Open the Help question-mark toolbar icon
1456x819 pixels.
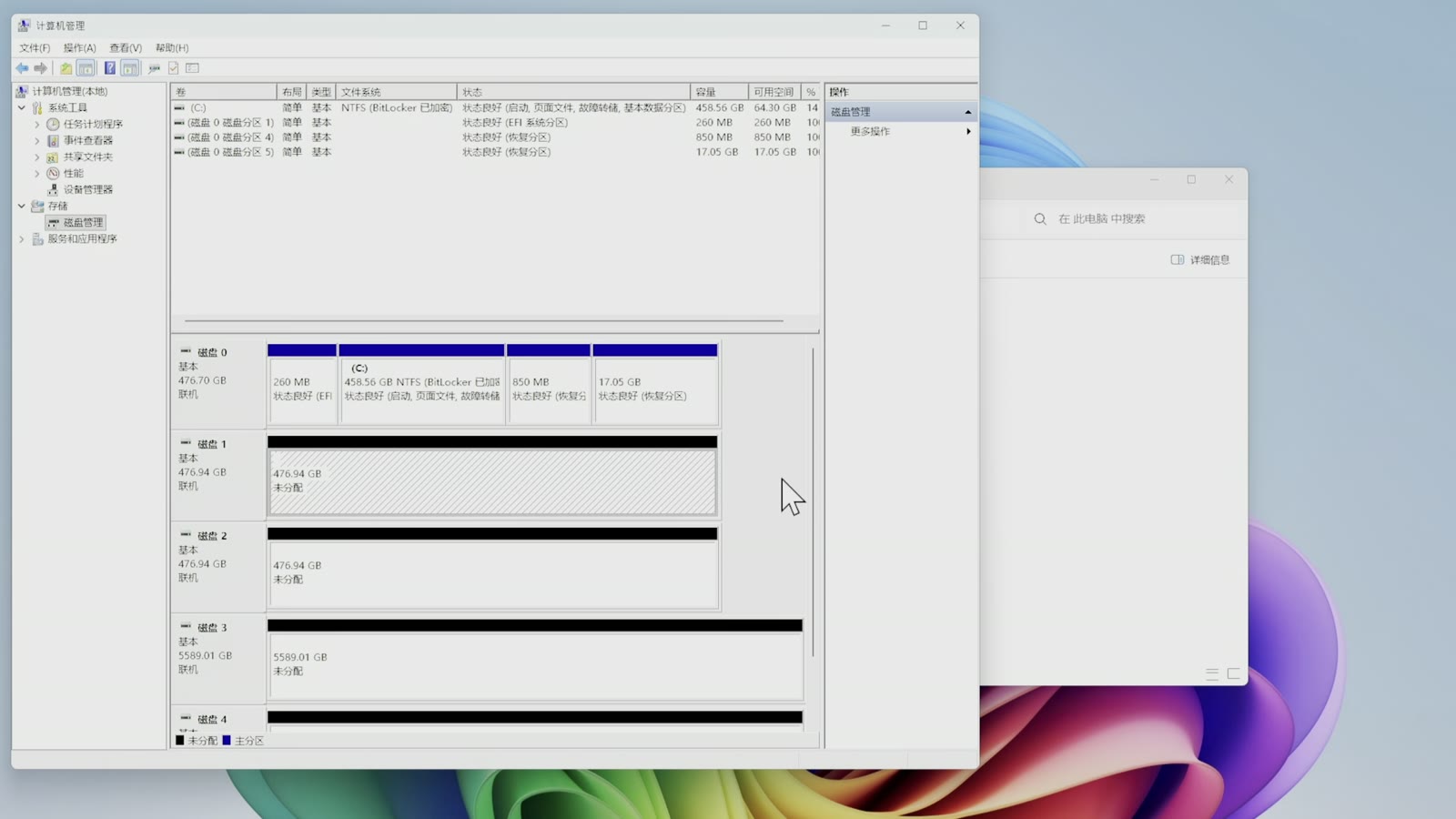click(109, 68)
